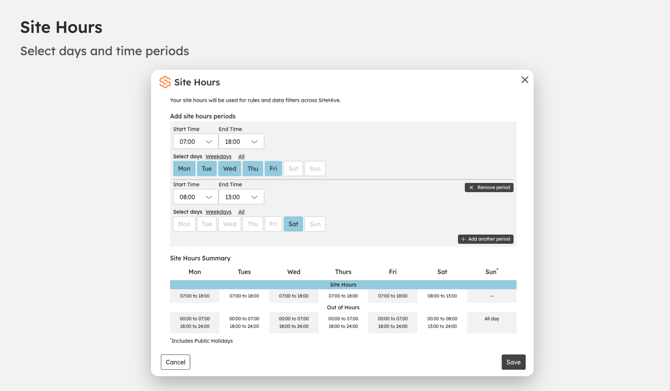670x391 pixels.
Task: Open second period End Time dropdown 13:00
Action: (x=241, y=197)
